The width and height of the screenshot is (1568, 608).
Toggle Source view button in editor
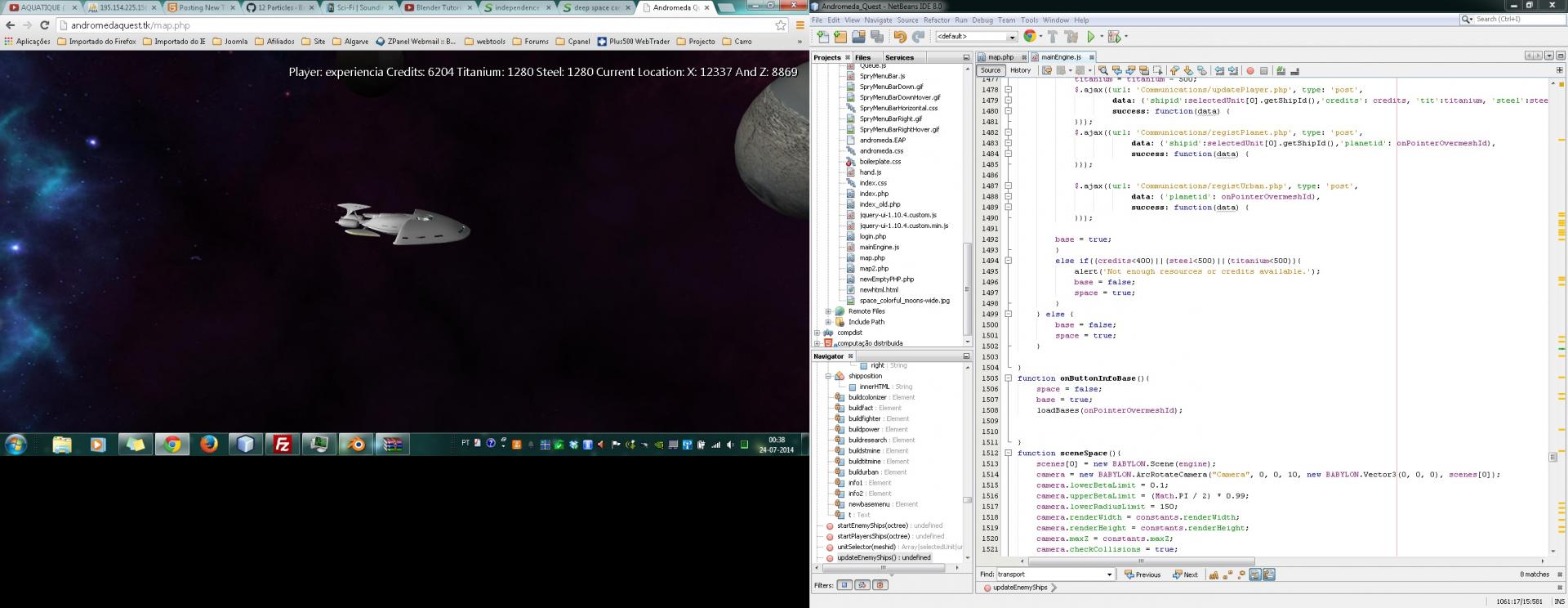991,70
